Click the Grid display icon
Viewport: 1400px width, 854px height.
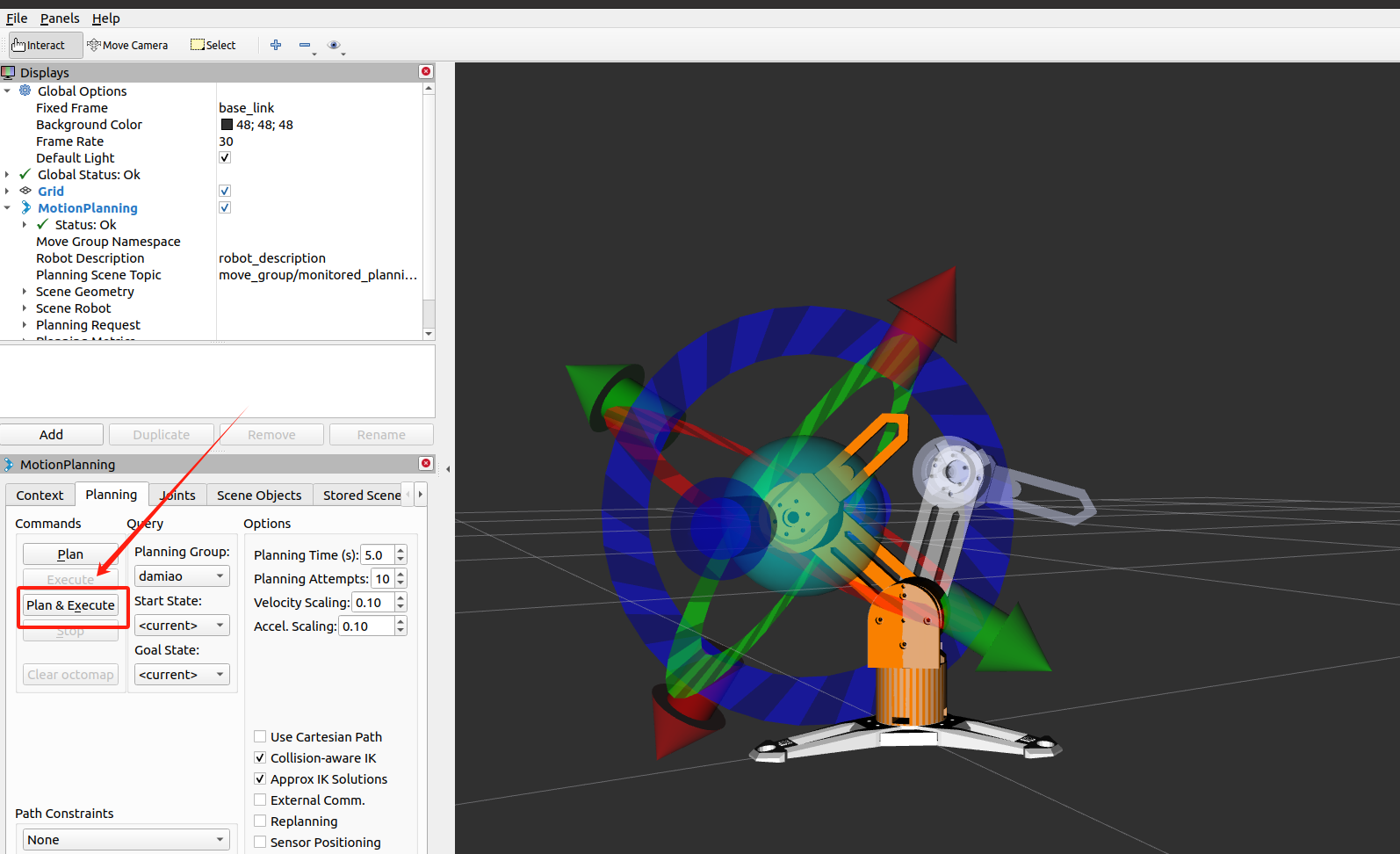[25, 191]
